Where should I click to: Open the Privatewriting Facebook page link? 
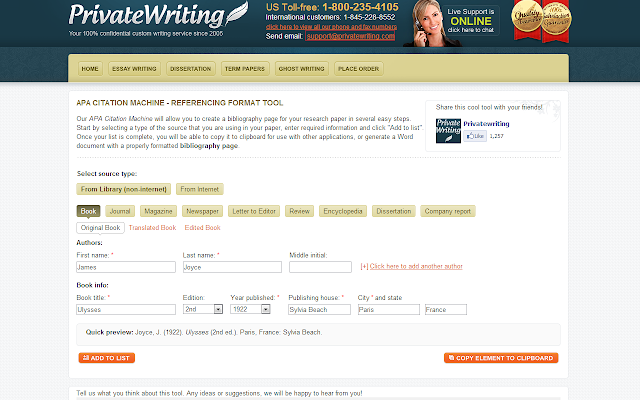(486, 124)
